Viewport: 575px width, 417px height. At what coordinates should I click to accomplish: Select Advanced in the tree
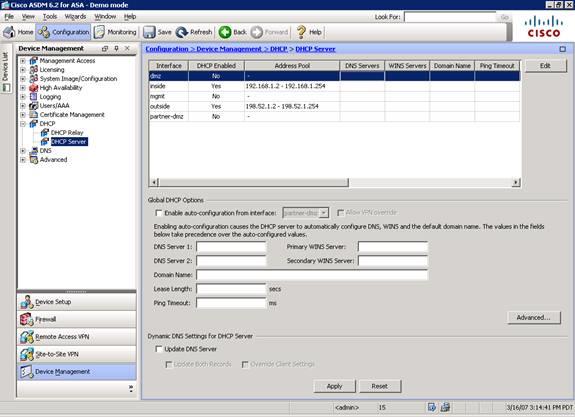pyautogui.click(x=53, y=160)
